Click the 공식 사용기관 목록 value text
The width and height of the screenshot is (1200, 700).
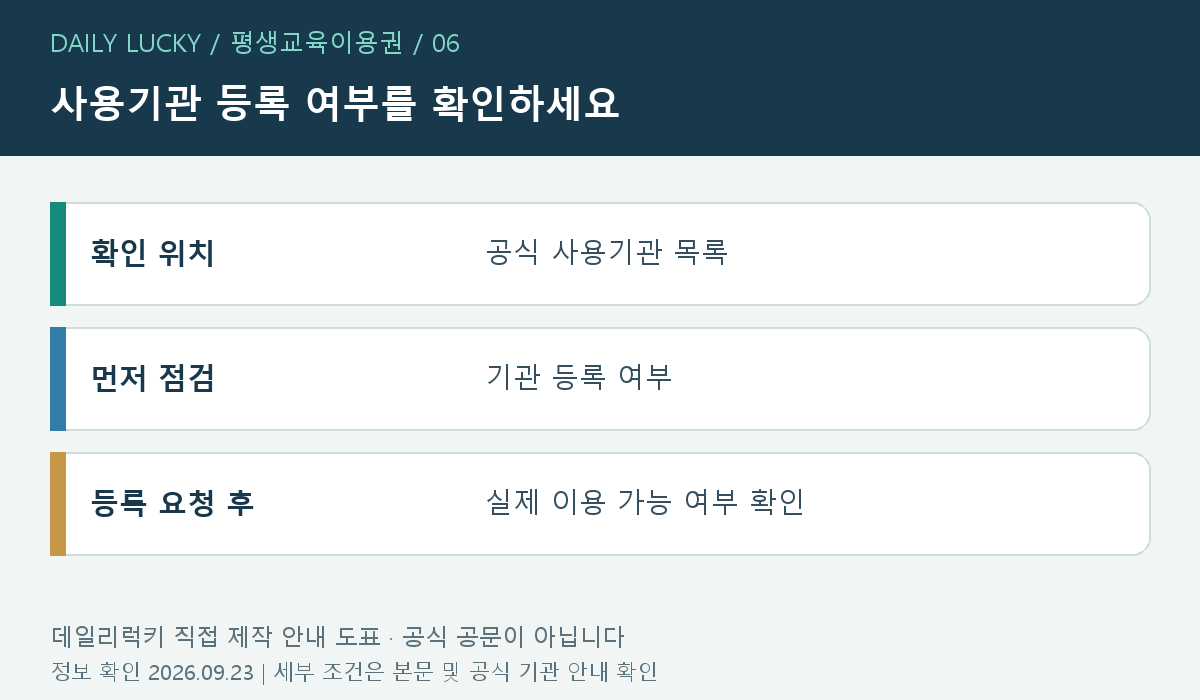tap(607, 252)
